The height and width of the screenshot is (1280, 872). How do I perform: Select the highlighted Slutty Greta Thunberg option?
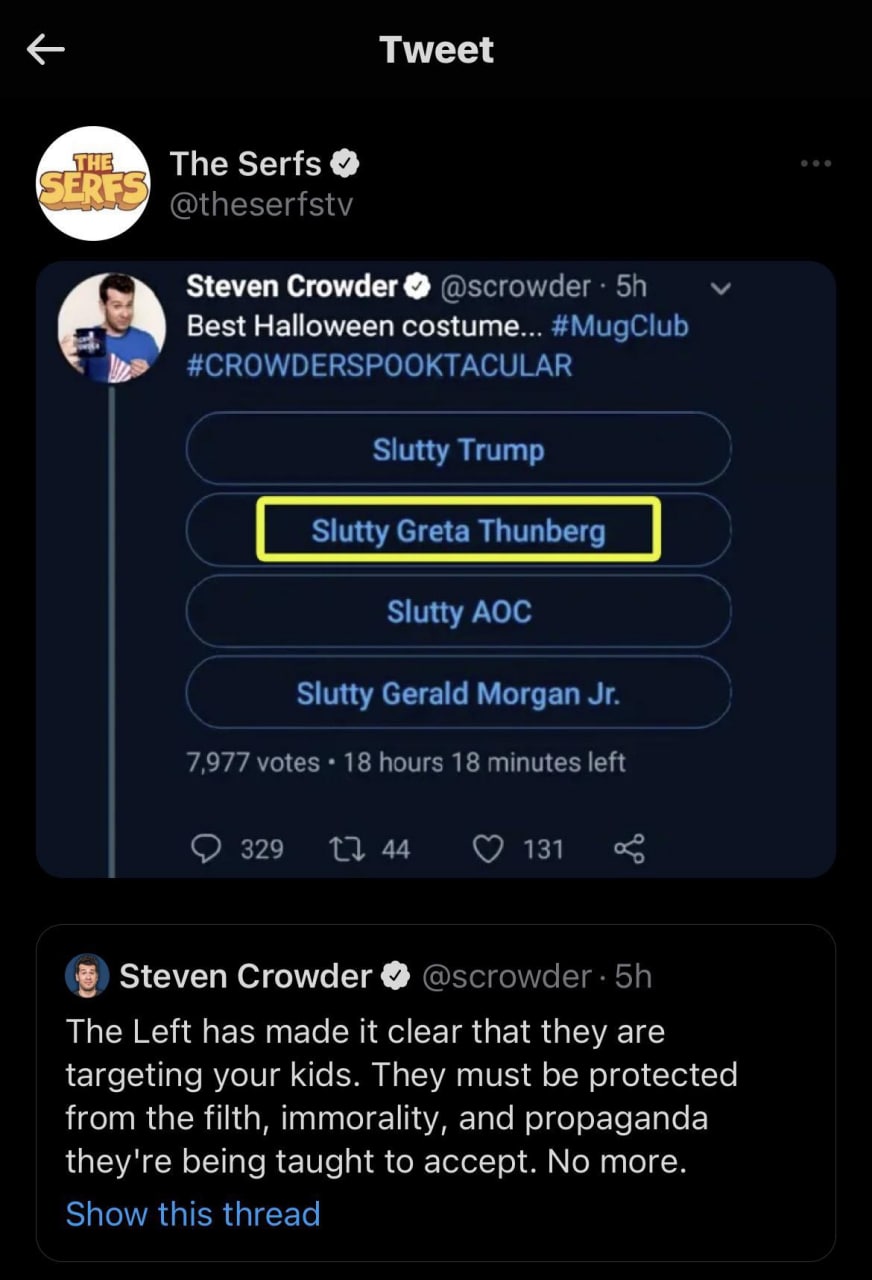coord(458,530)
